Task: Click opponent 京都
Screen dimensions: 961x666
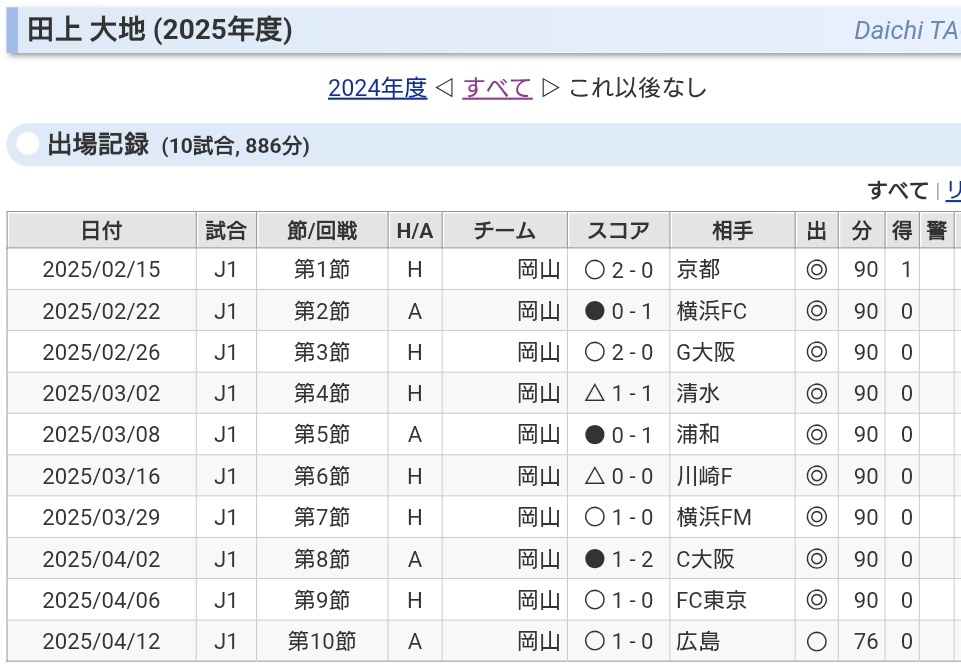Action: pos(698,270)
